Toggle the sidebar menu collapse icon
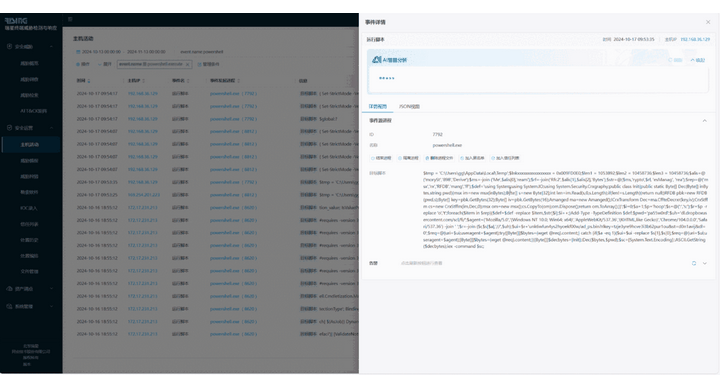This screenshot has width=720, height=388. coord(70,19)
